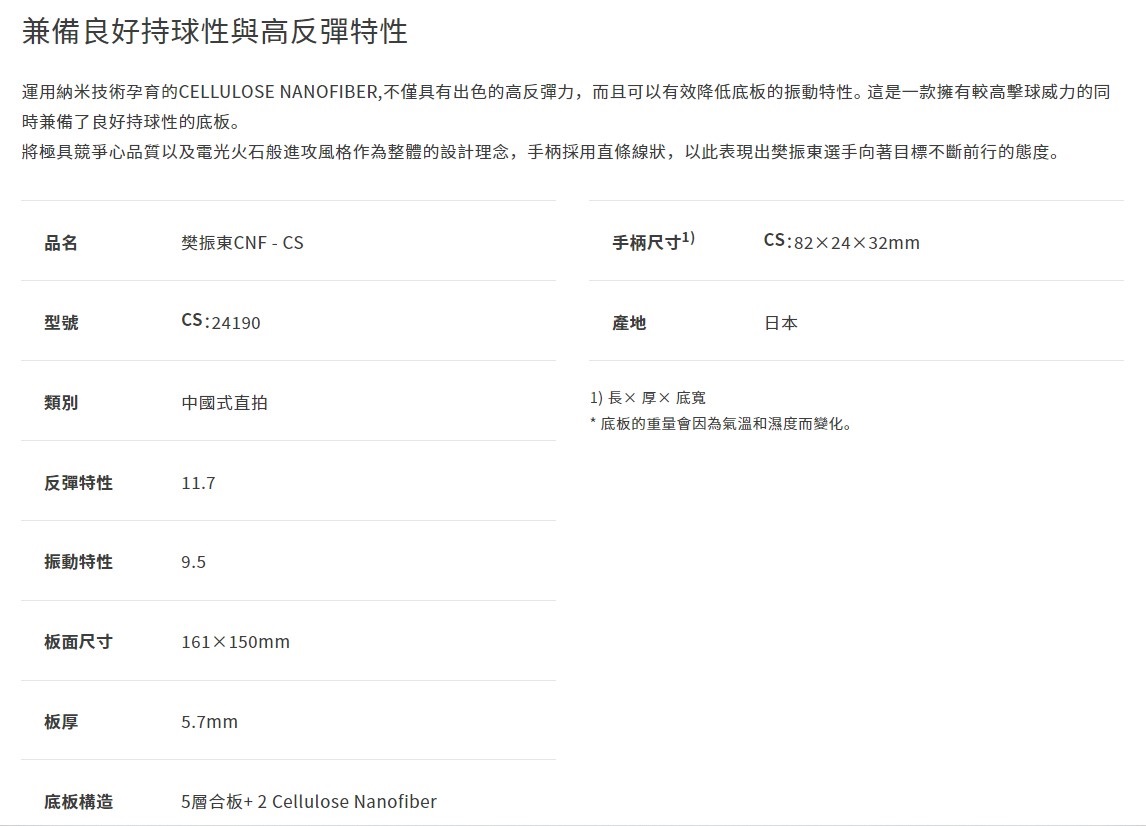Click the 底板構造 label
This screenshot has height=826, width=1146.
tap(78, 802)
